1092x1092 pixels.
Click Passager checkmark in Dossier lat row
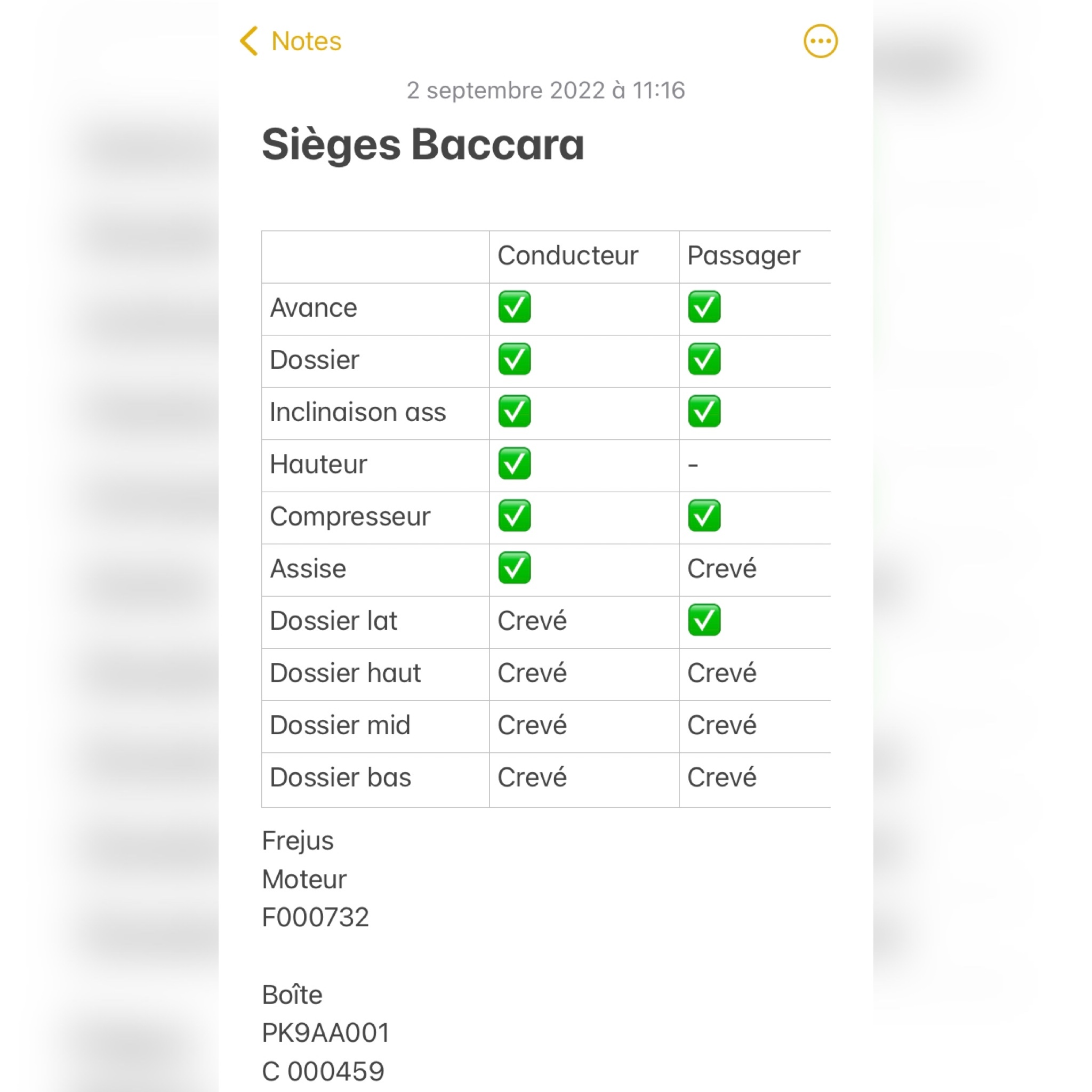click(x=704, y=620)
